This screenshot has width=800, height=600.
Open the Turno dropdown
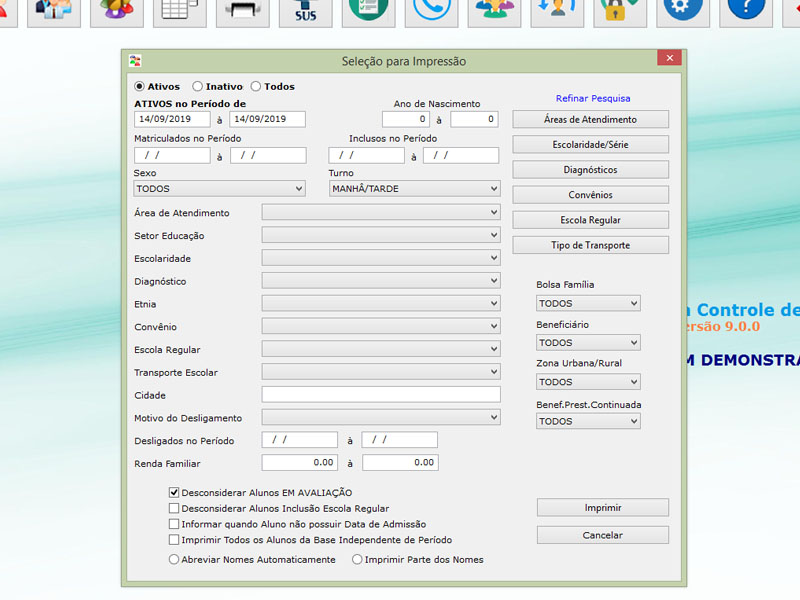pyautogui.click(x=414, y=189)
